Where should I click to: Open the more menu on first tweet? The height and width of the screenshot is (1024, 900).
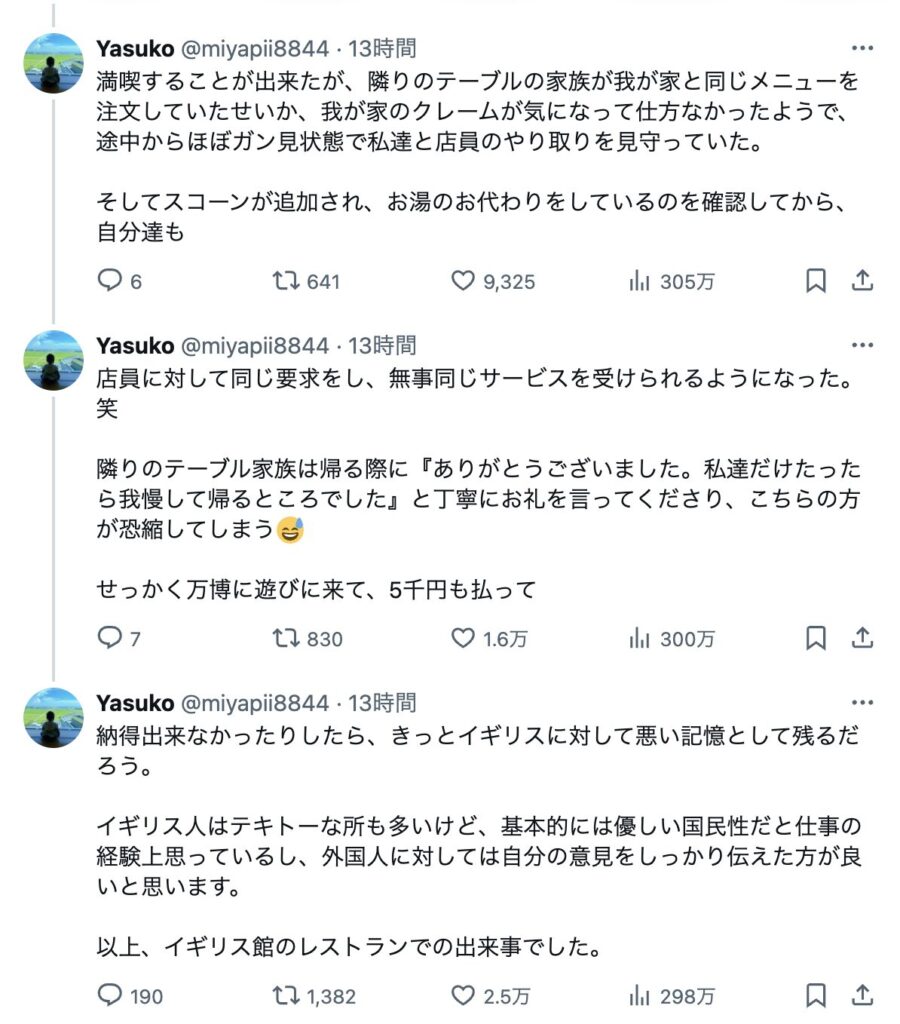pyautogui.click(x=861, y=48)
